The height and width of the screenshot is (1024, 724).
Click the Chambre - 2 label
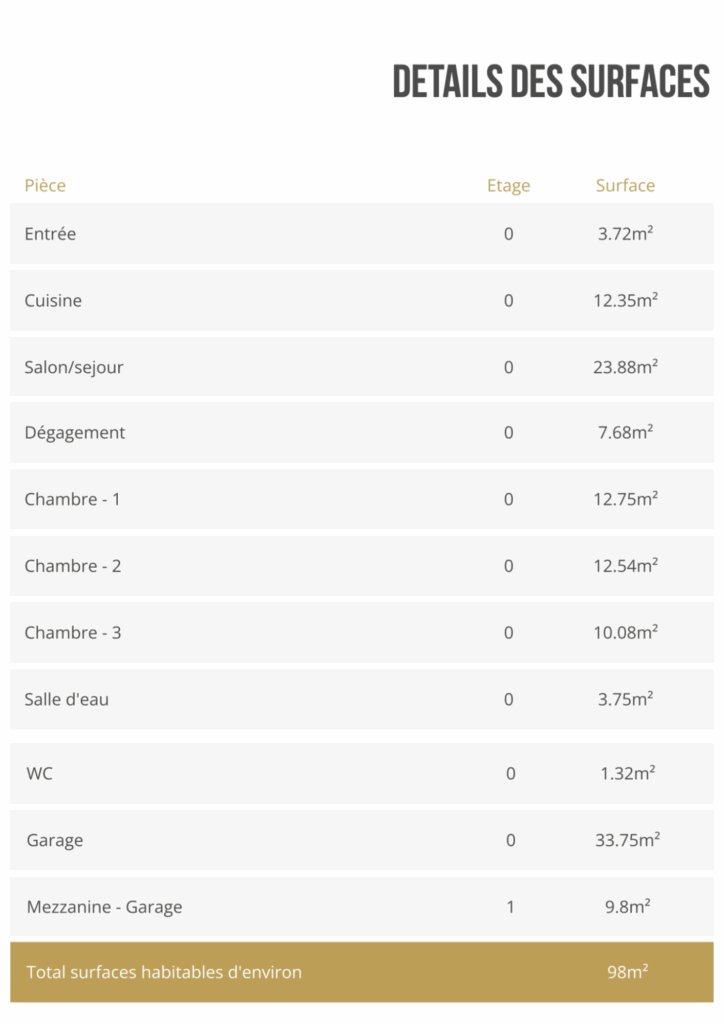(x=72, y=566)
